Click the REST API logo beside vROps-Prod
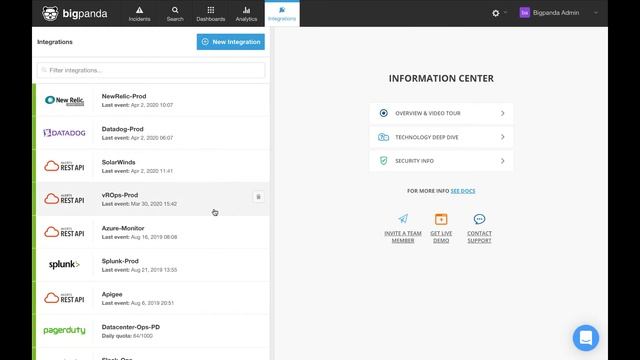The height and width of the screenshot is (360, 640). tap(64, 199)
